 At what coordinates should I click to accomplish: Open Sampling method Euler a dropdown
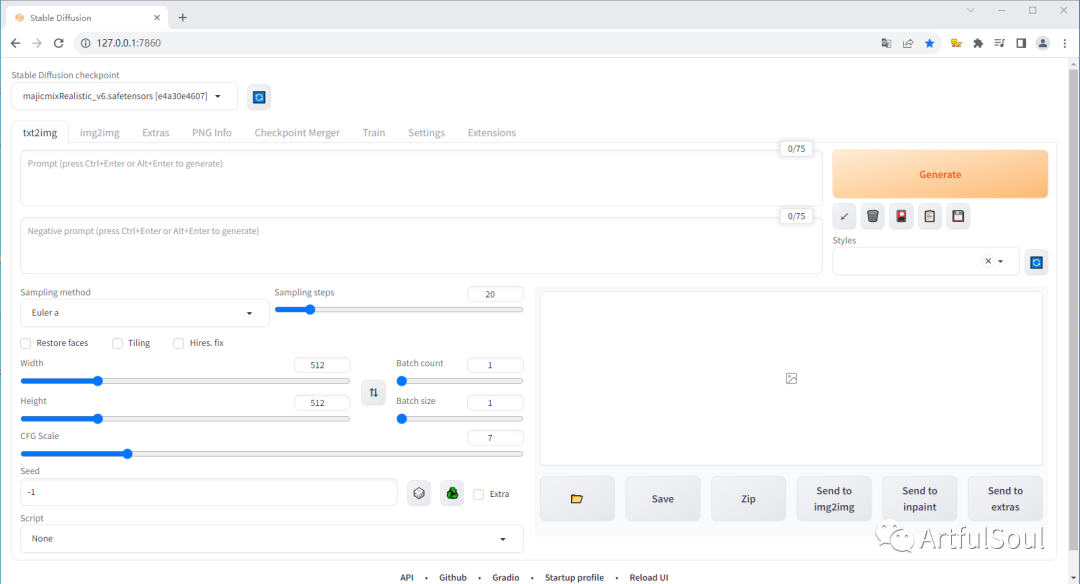coord(145,313)
